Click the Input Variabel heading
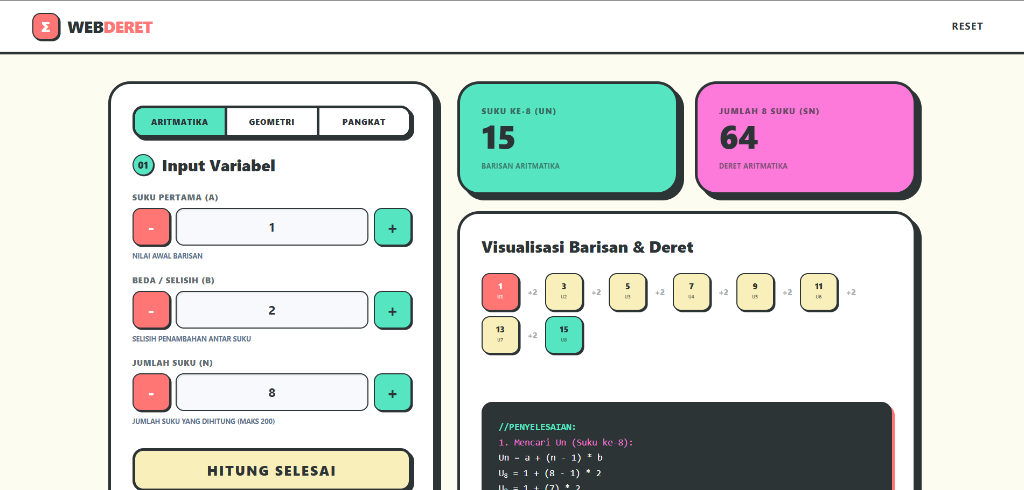The width and height of the screenshot is (1024, 490). [218, 166]
